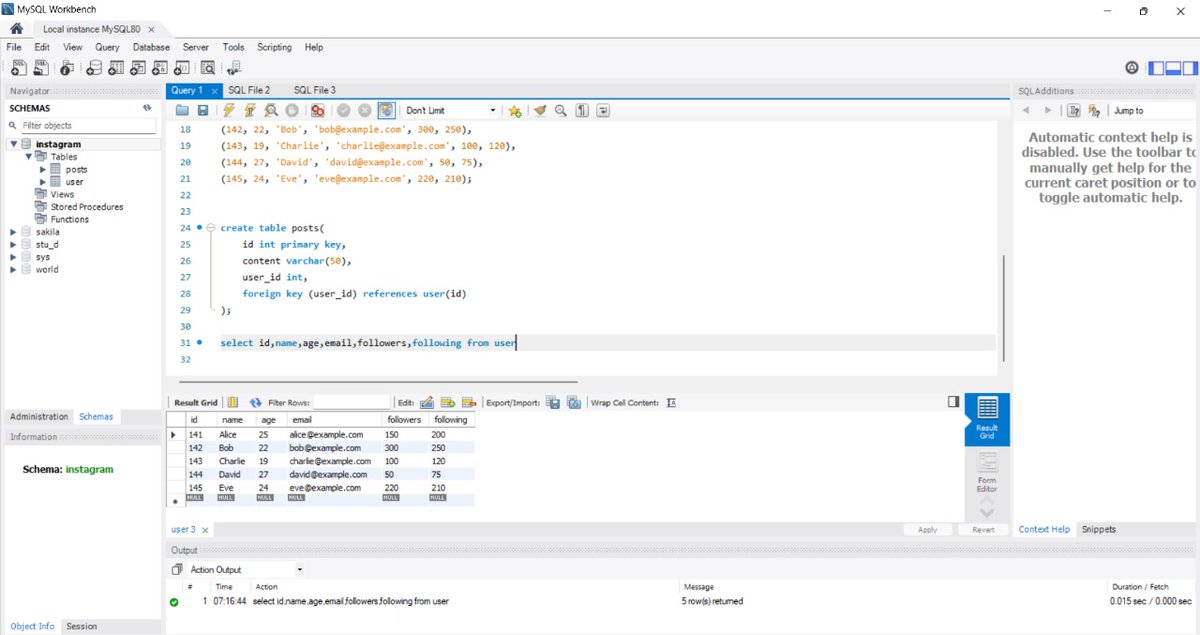The width and height of the screenshot is (1200, 635).
Task: Commit the current transaction
Action: coord(343,110)
